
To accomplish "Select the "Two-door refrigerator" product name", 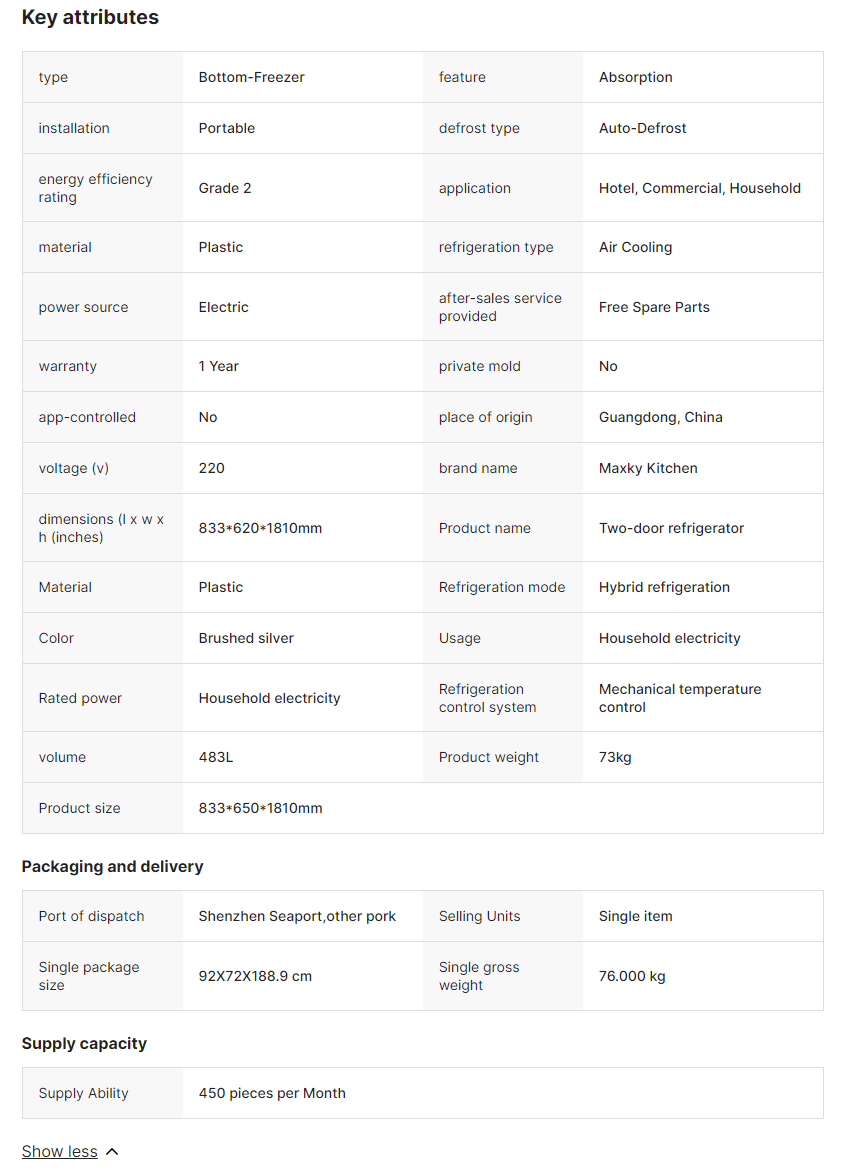I will pos(671,528).
